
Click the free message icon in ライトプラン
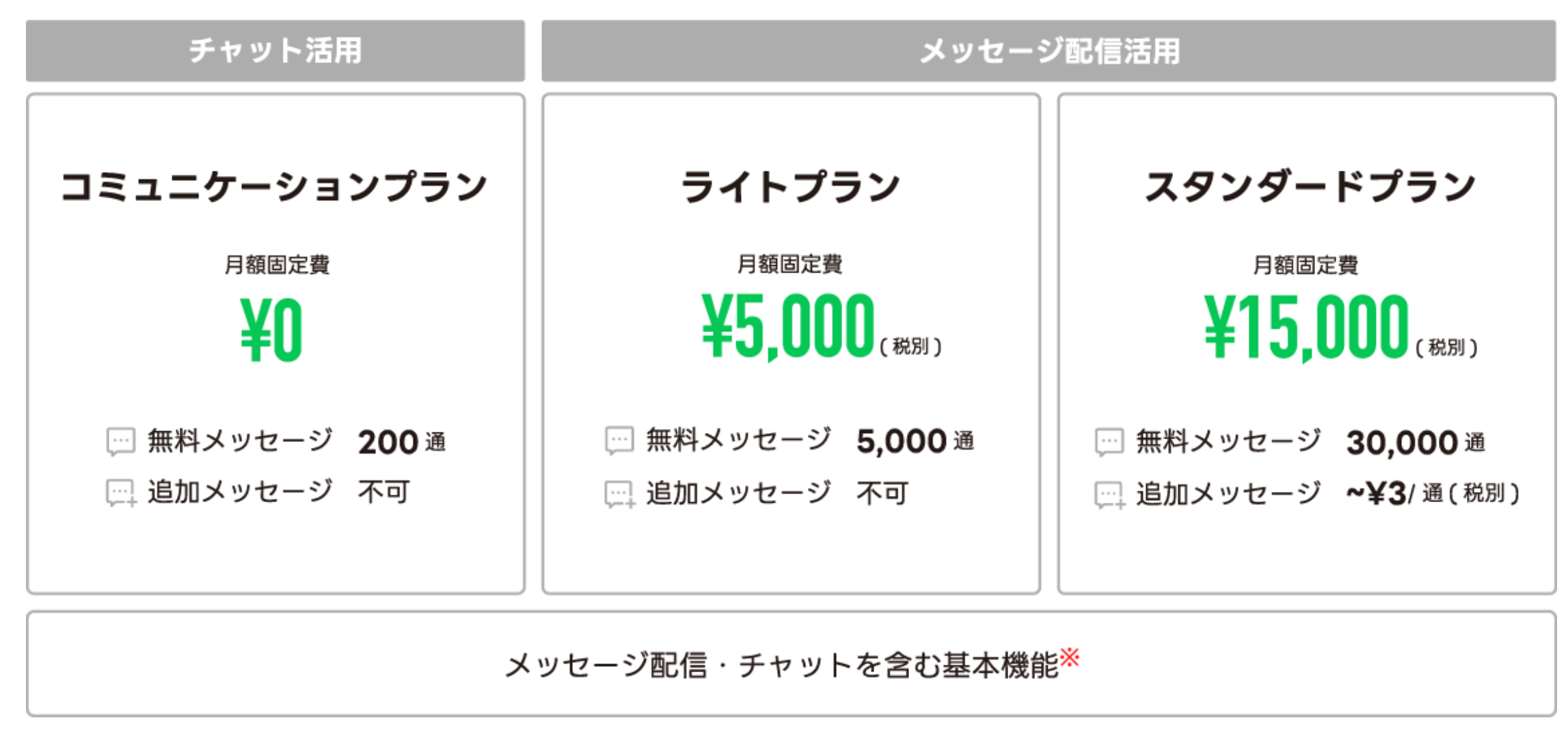tap(619, 441)
